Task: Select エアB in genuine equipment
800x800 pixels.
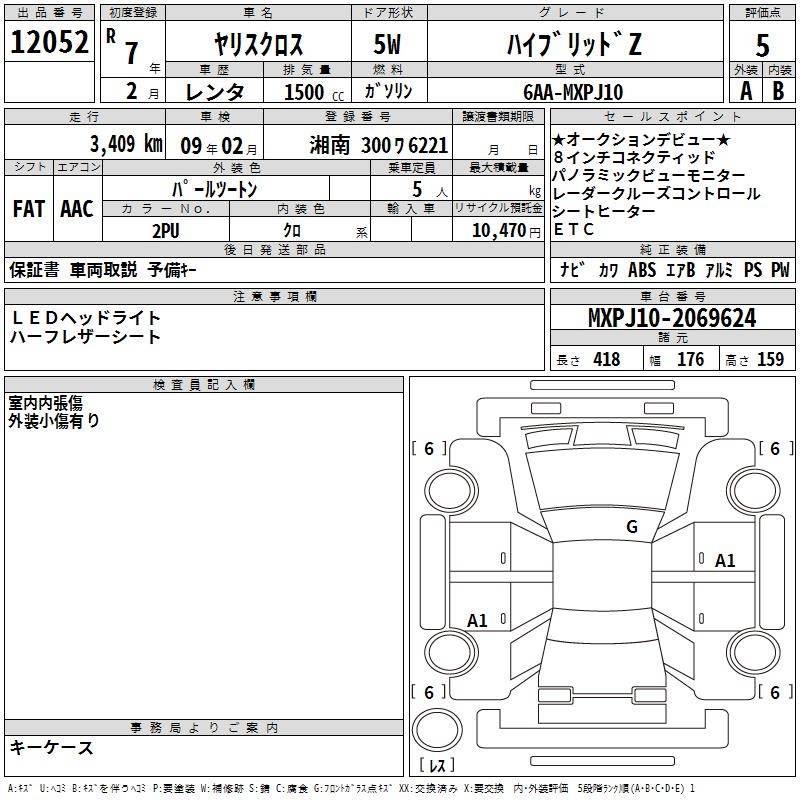Action: (x=681, y=270)
